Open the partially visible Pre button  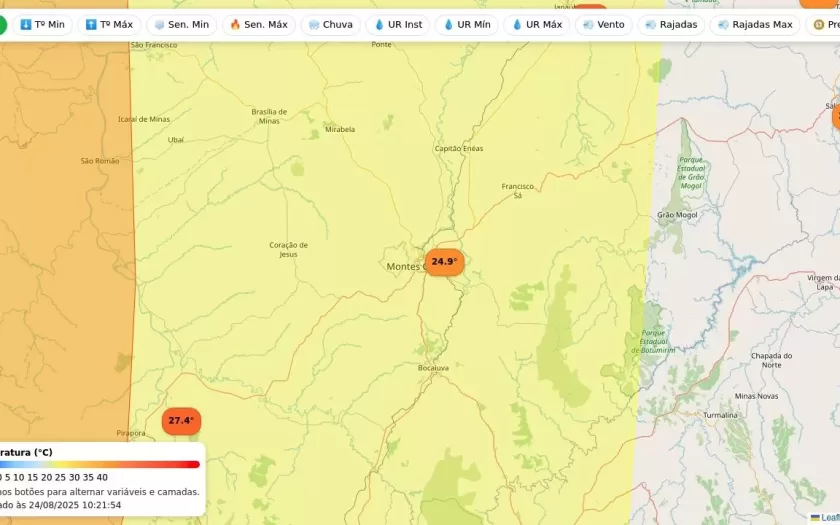(825, 24)
